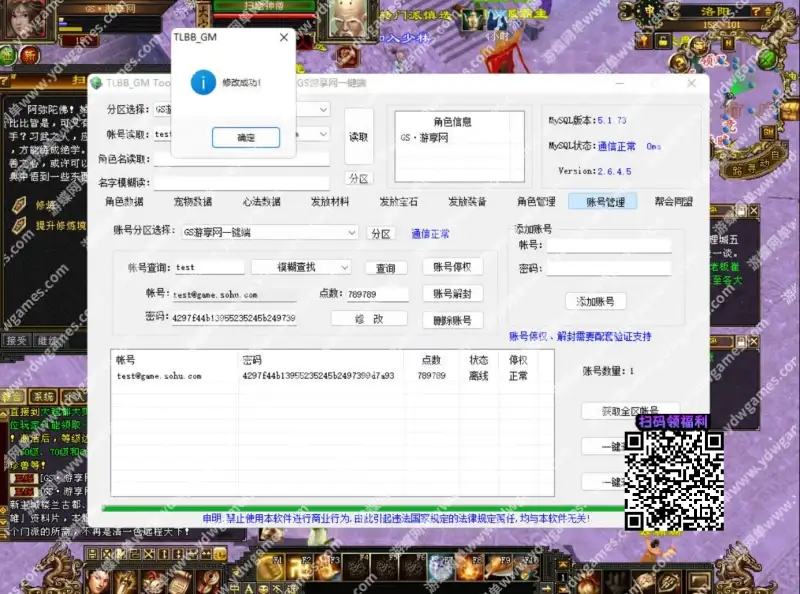
Task: Click the question mark beside 洛阳
Action: [756, 11]
